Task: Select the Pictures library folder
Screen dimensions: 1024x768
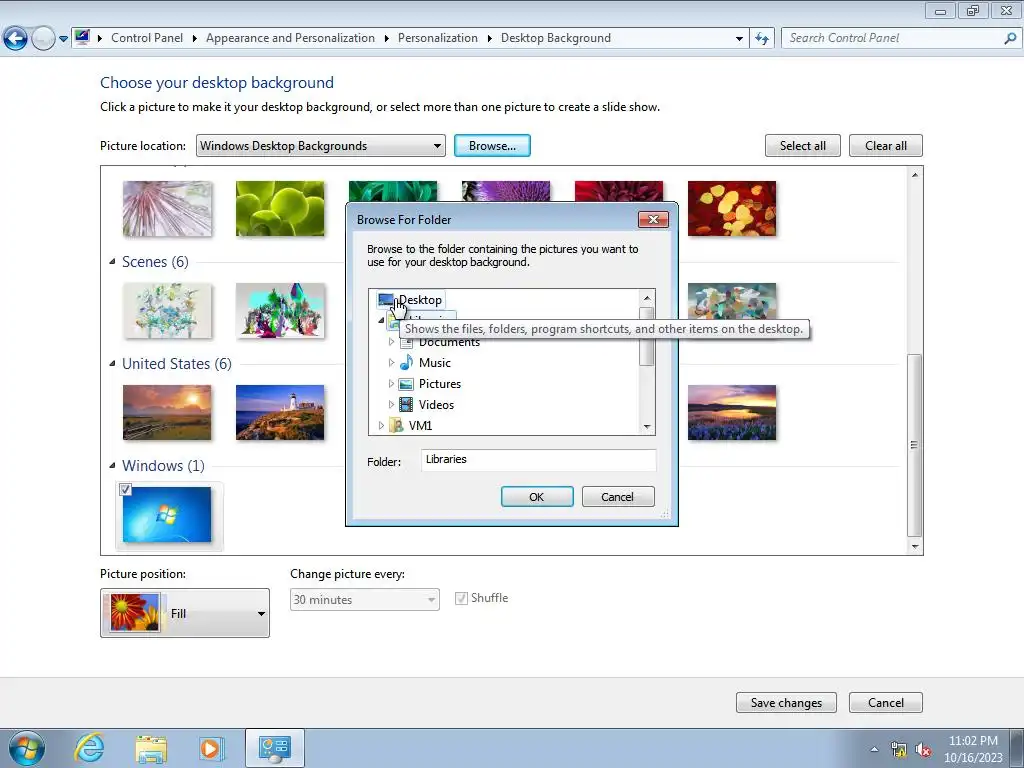Action: click(x=440, y=383)
